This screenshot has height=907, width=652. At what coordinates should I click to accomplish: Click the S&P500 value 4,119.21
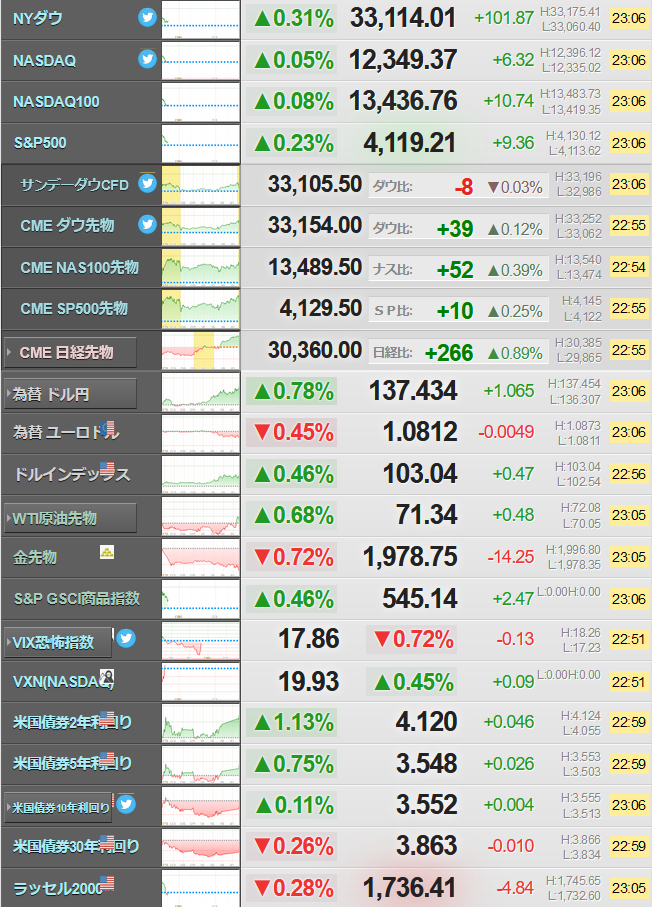410,143
